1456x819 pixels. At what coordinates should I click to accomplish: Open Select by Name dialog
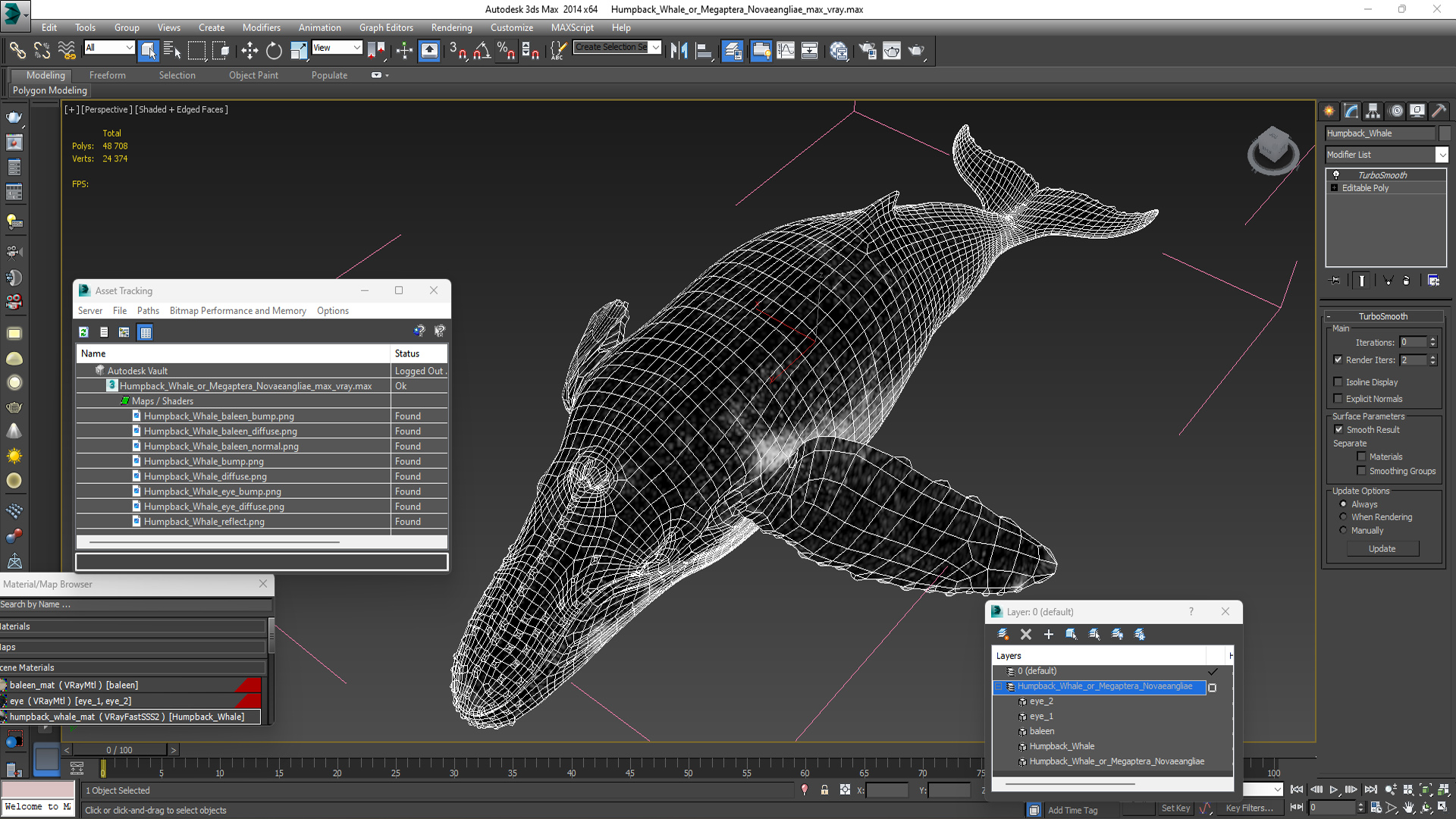[x=172, y=51]
